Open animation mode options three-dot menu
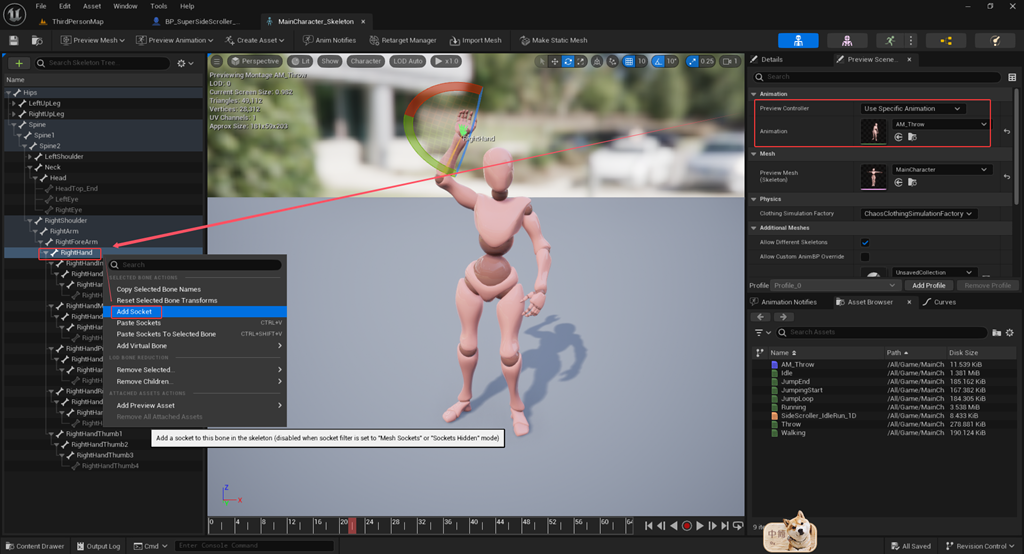Viewport: 1024px width, 554px height. coord(911,41)
